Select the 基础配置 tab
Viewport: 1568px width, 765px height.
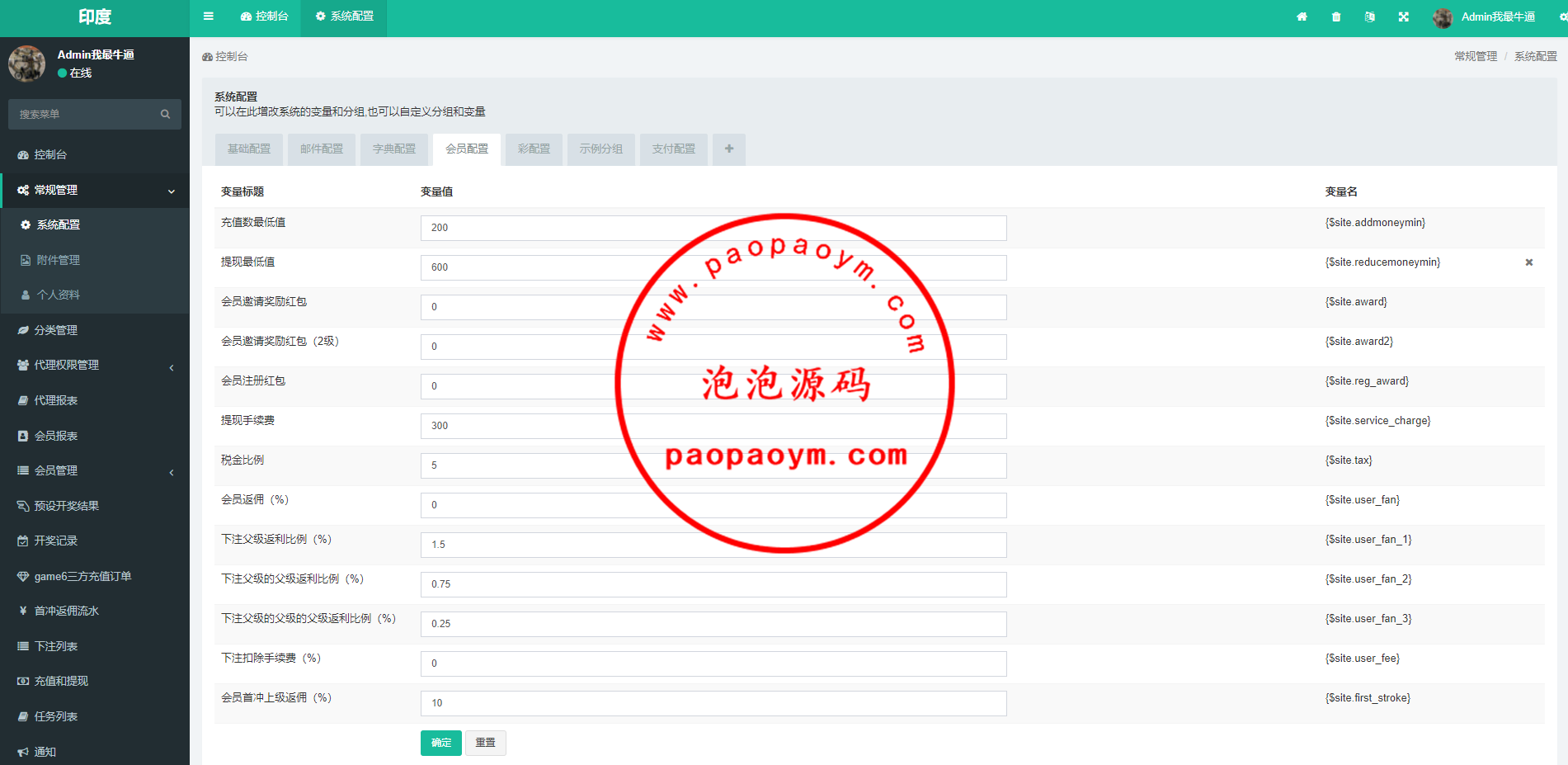249,149
